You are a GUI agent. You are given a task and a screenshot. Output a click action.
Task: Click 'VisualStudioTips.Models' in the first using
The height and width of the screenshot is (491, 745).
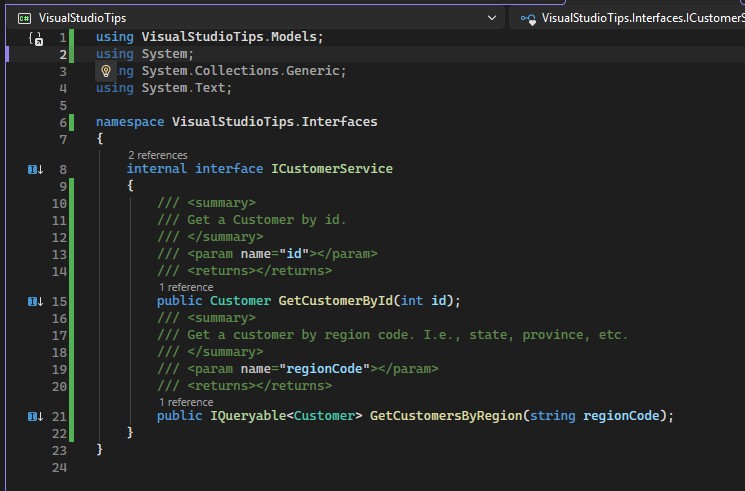click(229, 37)
